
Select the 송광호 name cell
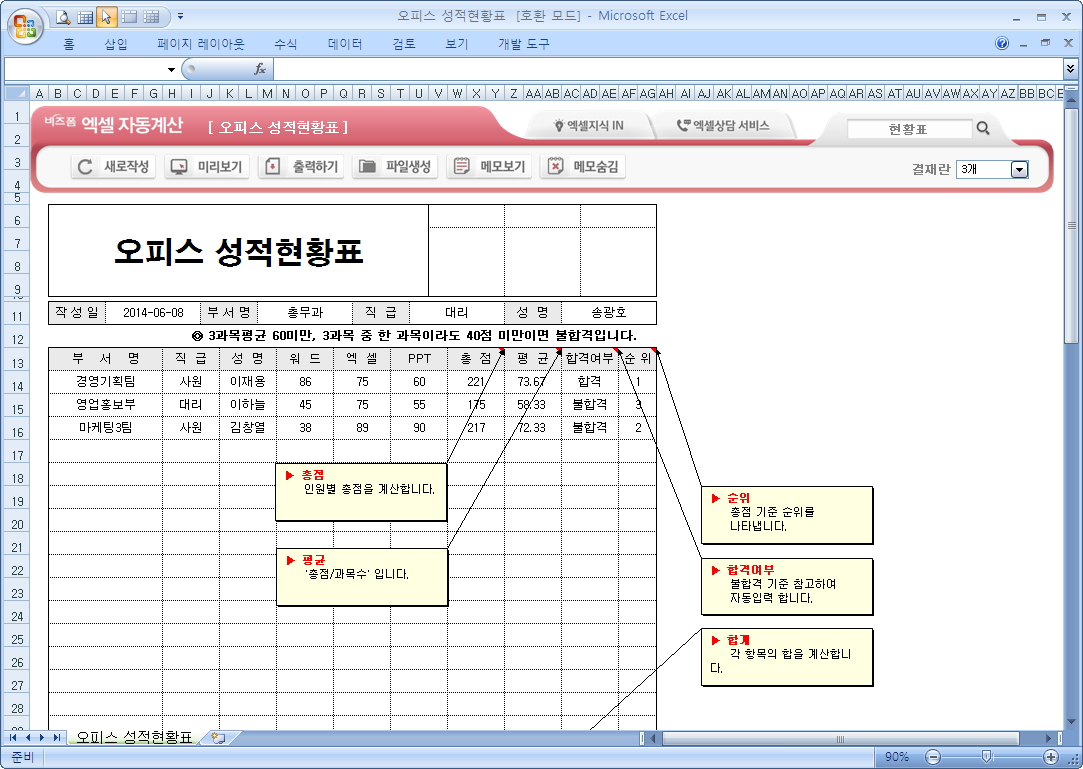coord(608,312)
